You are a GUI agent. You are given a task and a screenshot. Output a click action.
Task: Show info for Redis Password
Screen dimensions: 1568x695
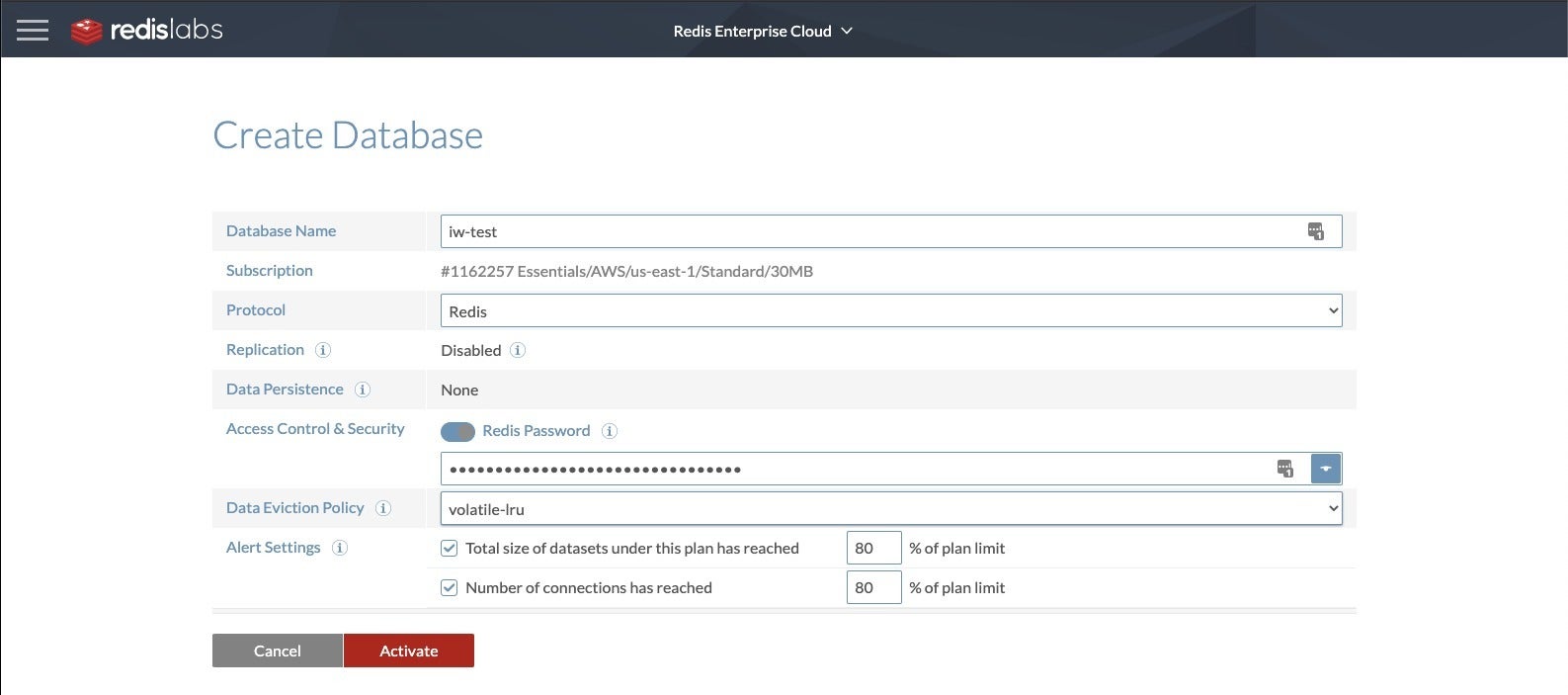(610, 431)
